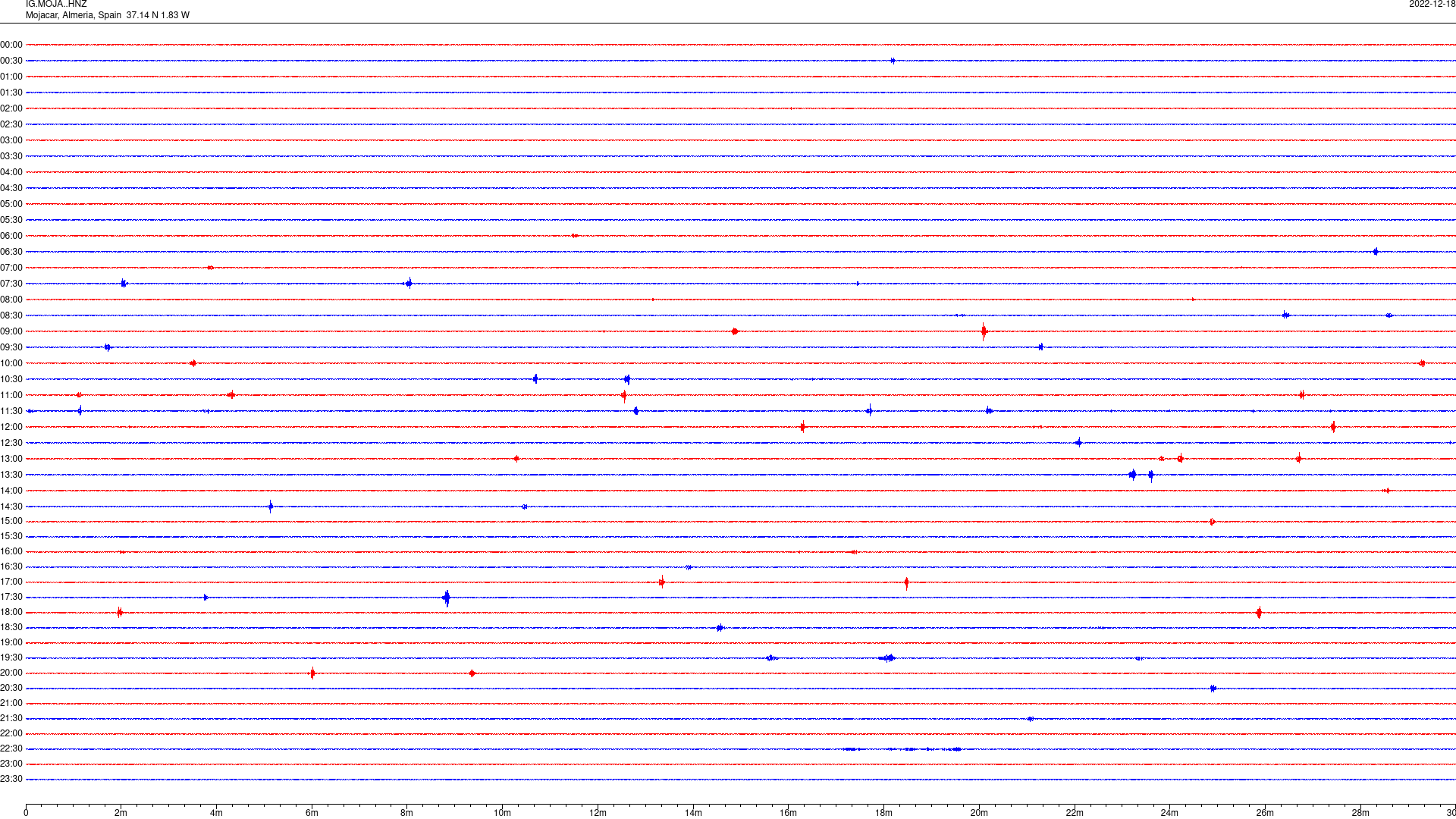
Task: Click the blue event on the 12:30 trace
Action: click(x=1078, y=443)
